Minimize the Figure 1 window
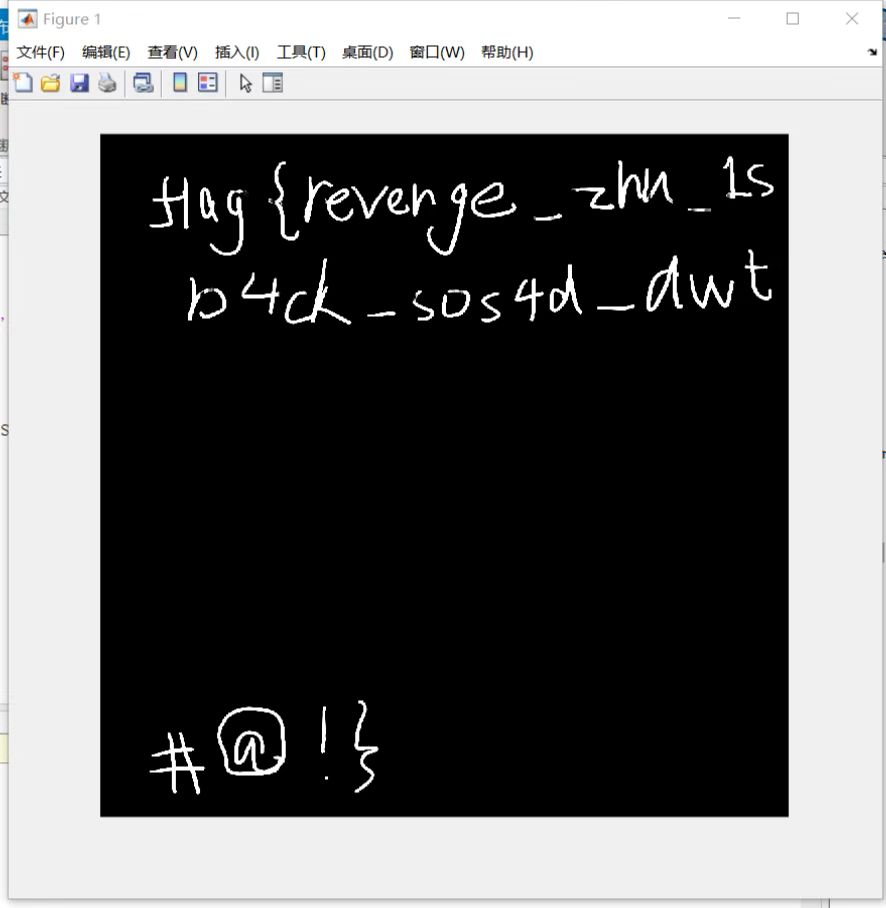The image size is (886, 908). click(x=734, y=19)
